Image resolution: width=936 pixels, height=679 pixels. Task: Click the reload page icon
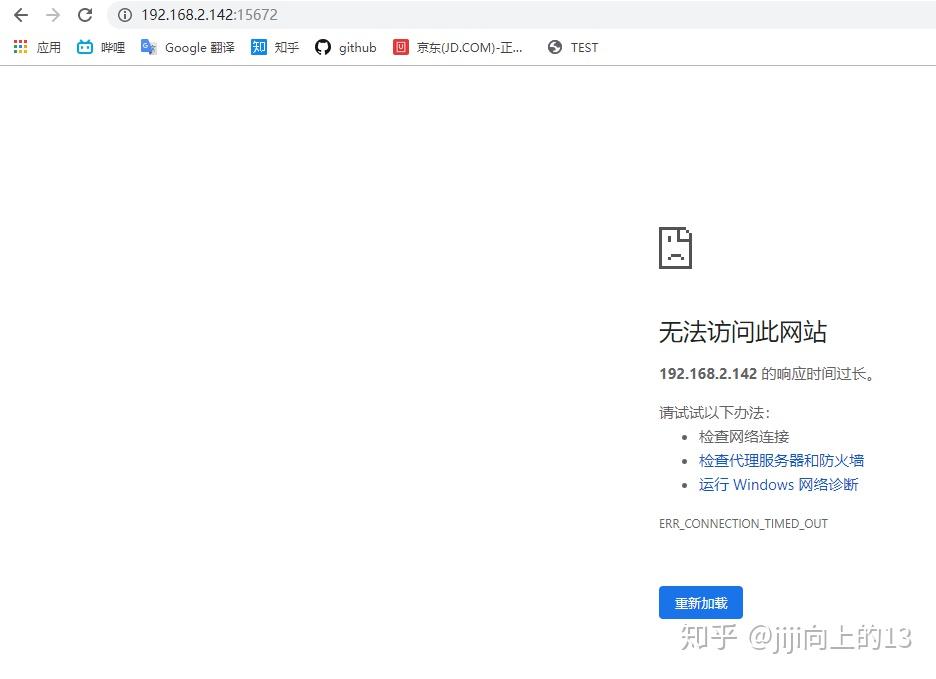coord(85,15)
